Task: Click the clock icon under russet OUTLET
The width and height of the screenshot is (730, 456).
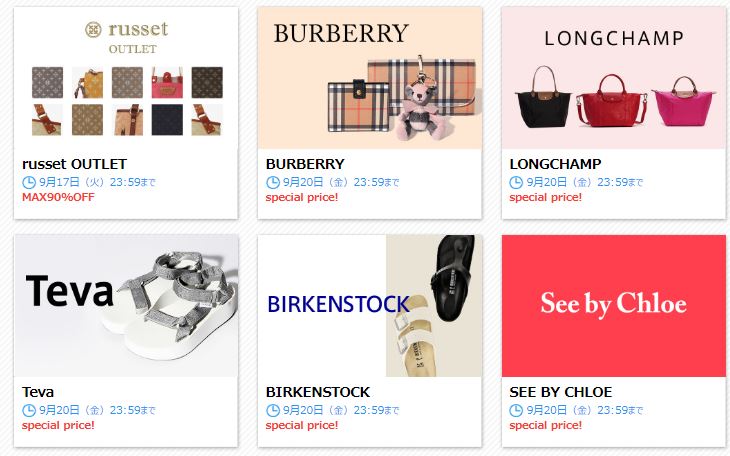Action: tap(29, 182)
